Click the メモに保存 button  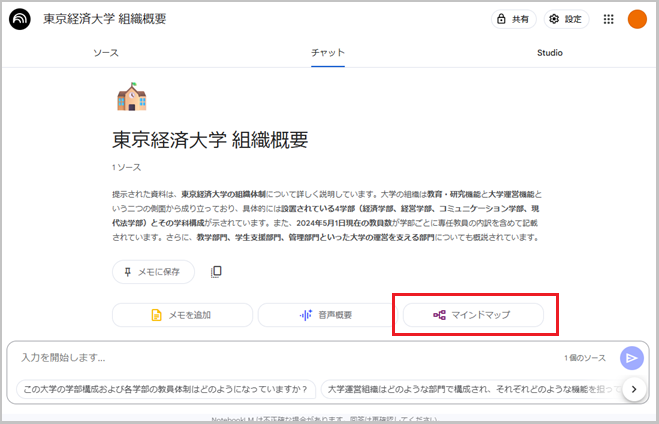153,272
